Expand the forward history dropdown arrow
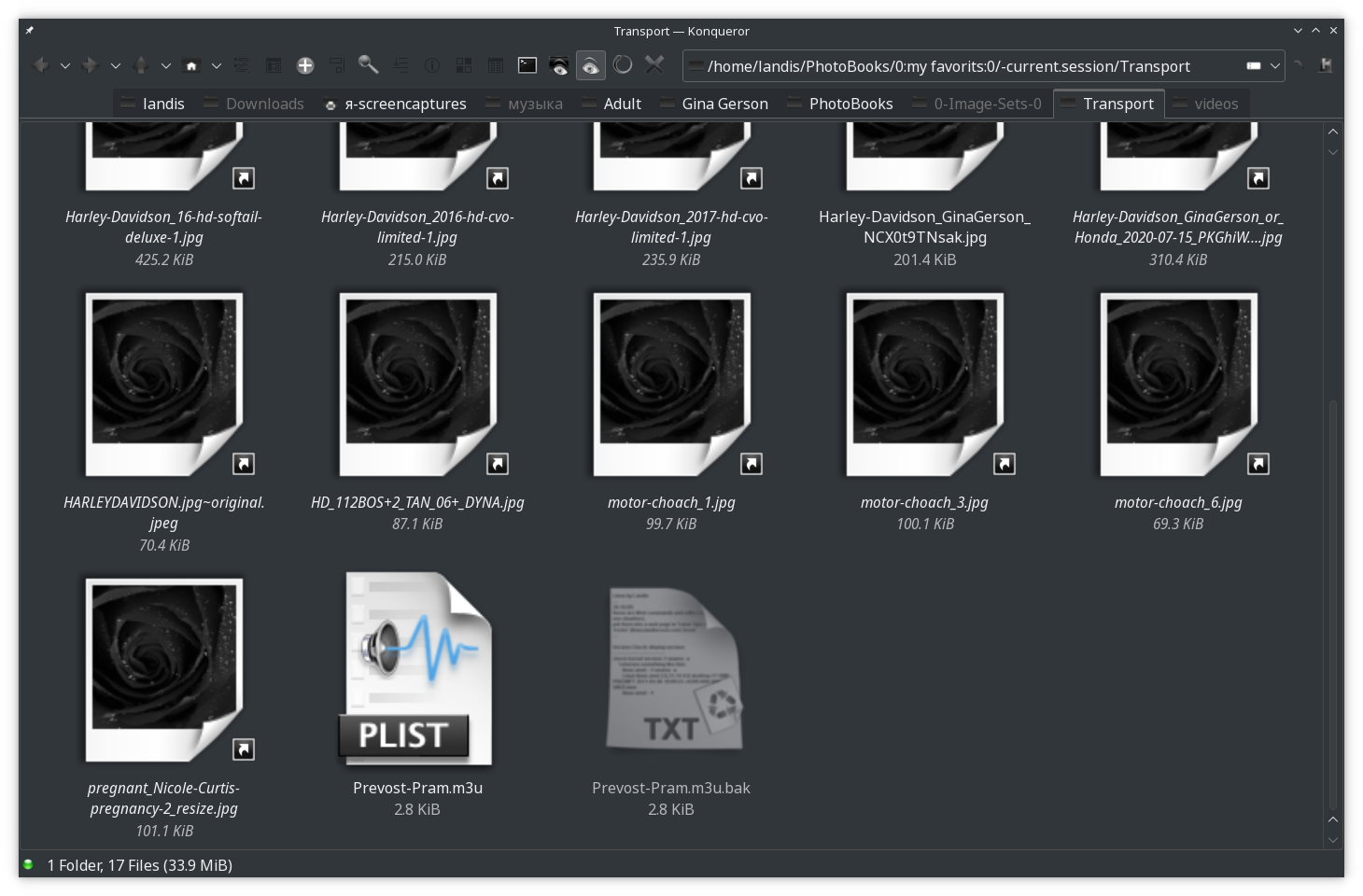Image resolution: width=1363 pixels, height=896 pixels. click(x=116, y=66)
